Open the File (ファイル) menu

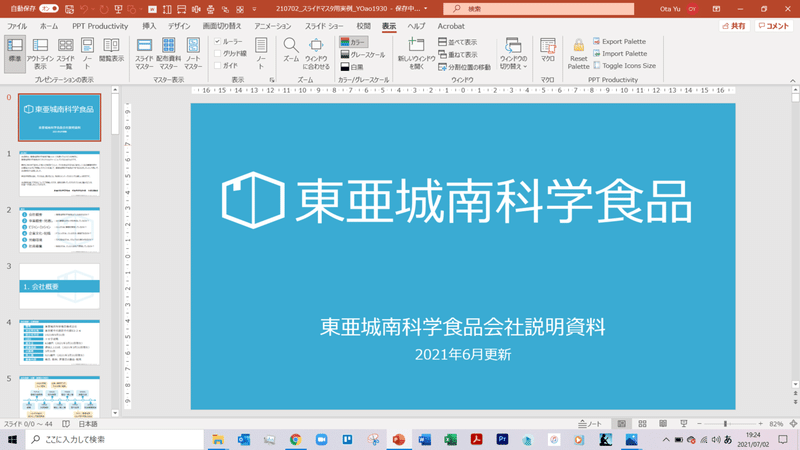pos(17,26)
